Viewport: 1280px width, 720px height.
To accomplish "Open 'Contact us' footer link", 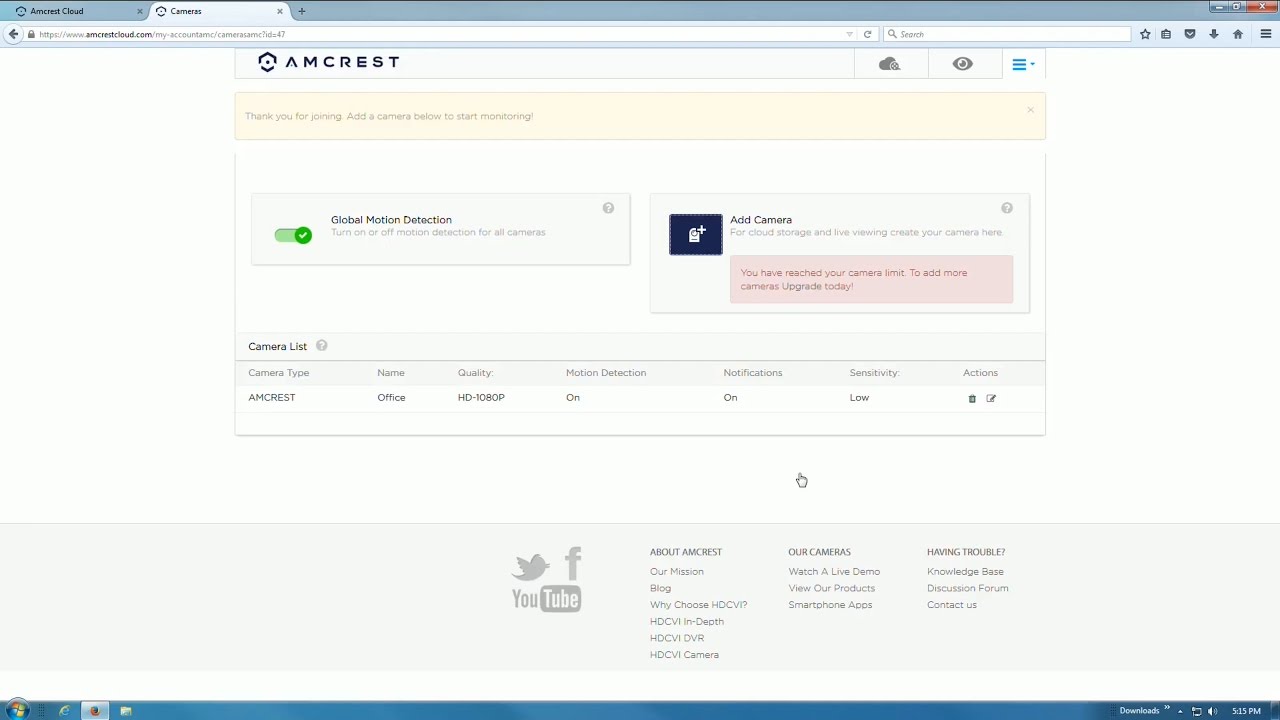I will click(x=952, y=605).
